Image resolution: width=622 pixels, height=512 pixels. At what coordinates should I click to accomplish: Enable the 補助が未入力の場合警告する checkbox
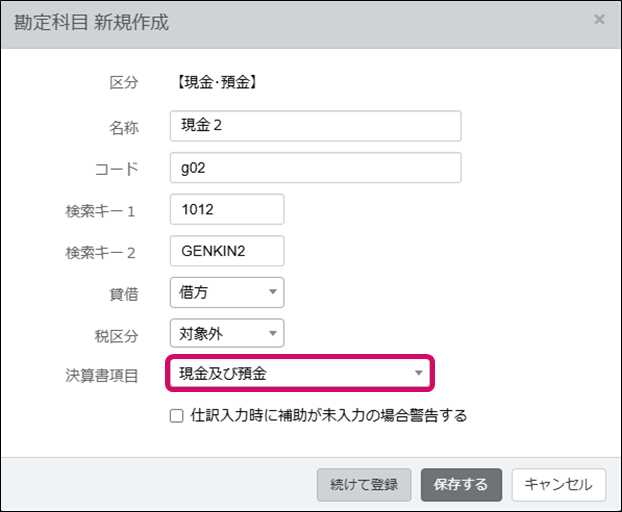click(x=177, y=415)
